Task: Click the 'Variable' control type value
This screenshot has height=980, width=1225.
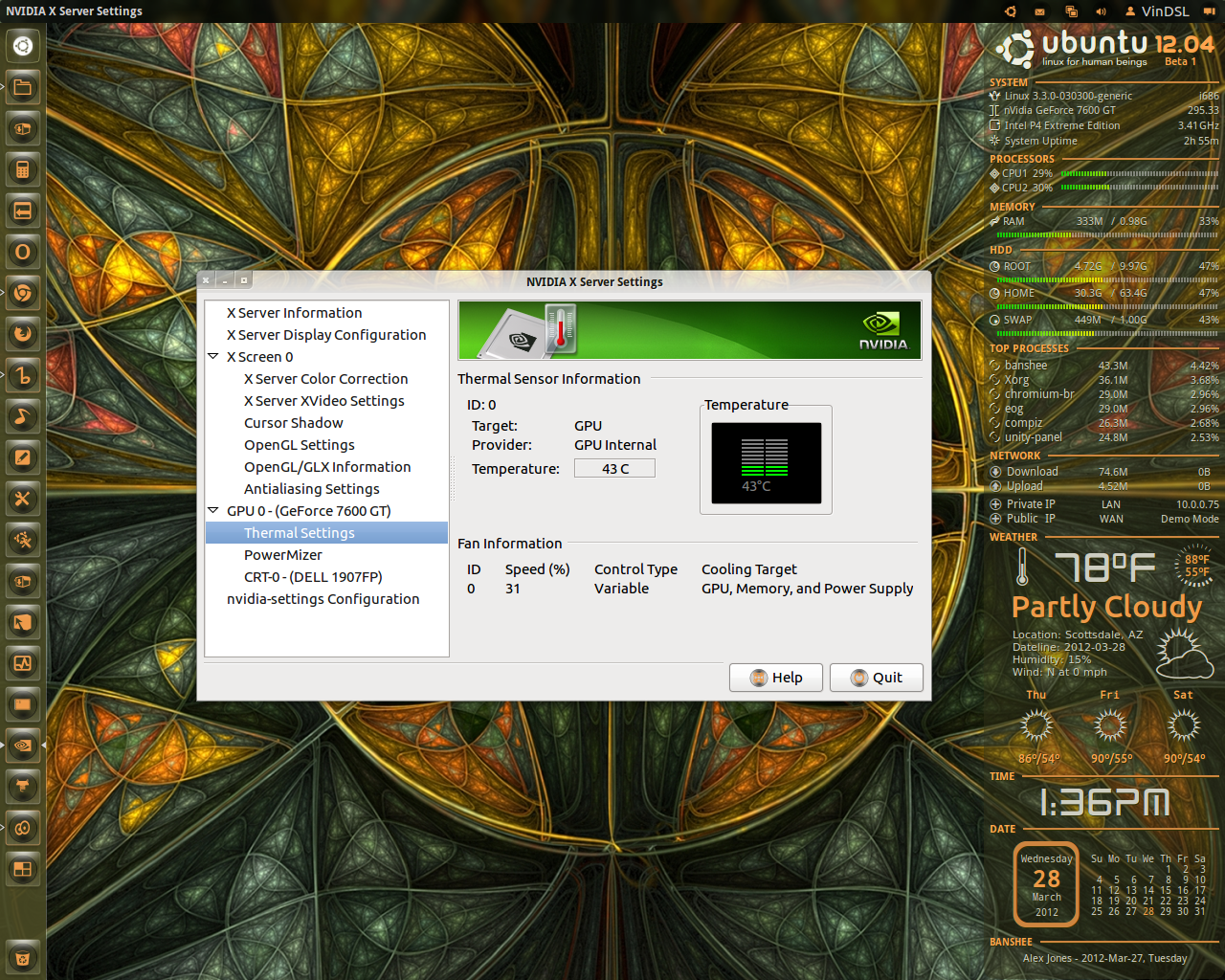Action: 621,589
